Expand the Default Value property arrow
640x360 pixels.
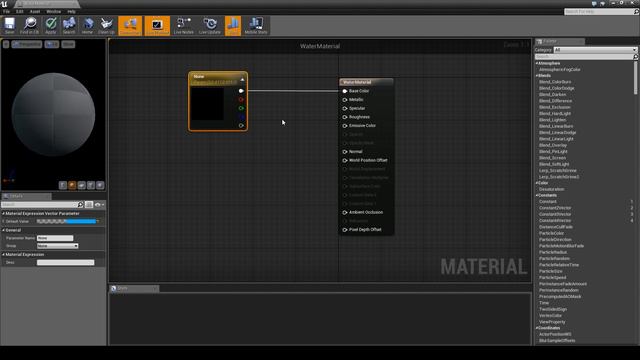pos(4,221)
